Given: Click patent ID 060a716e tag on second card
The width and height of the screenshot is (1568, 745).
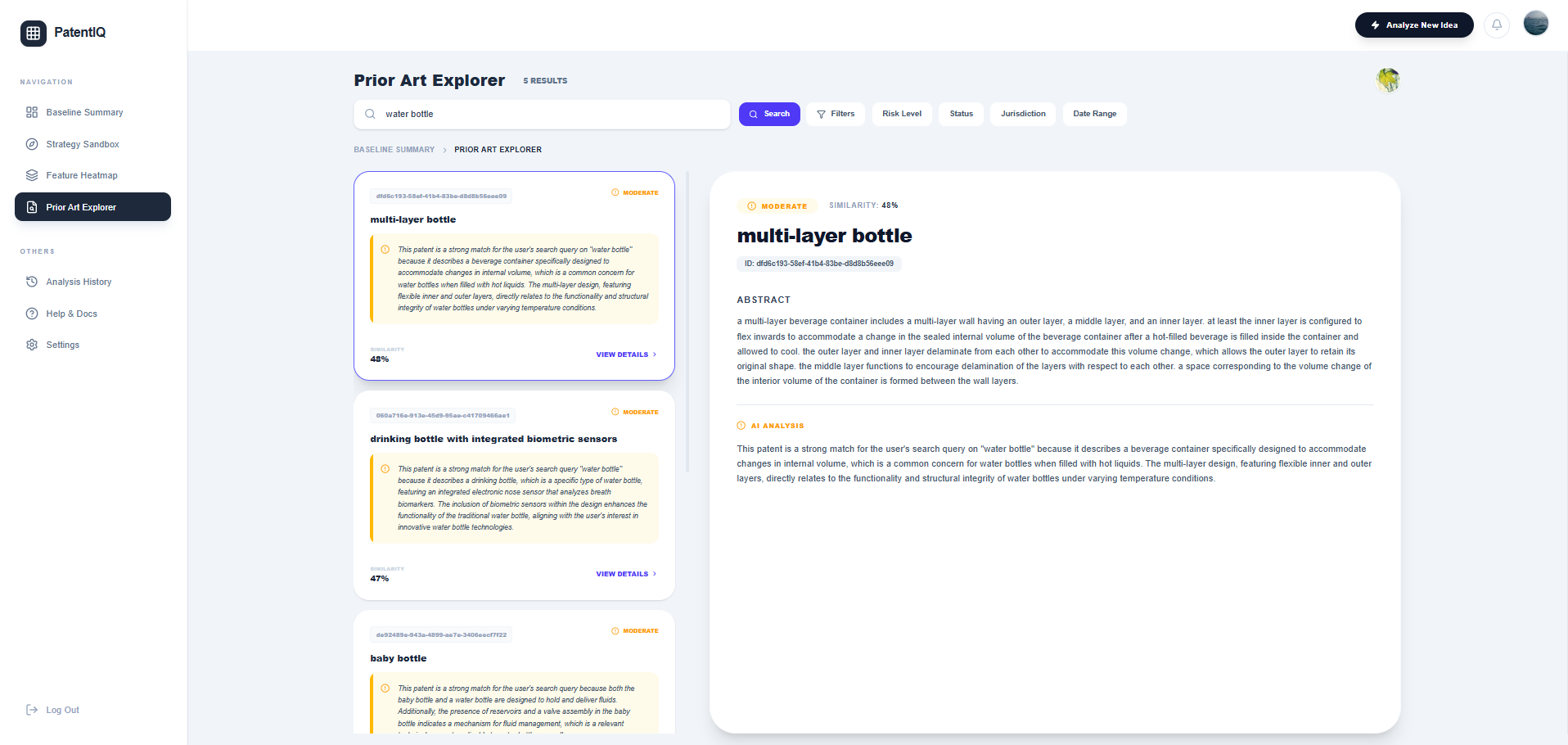Looking at the screenshot, I should tap(443, 416).
